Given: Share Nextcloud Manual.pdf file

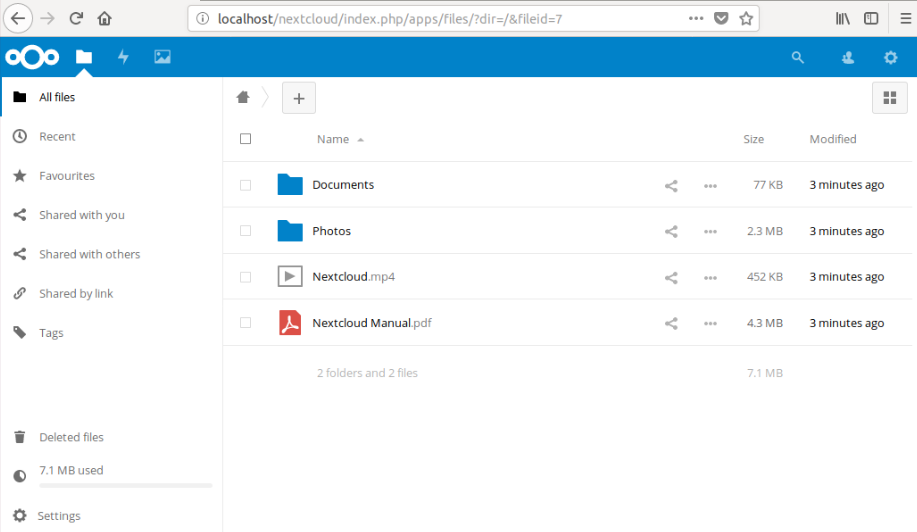Looking at the screenshot, I should coord(671,323).
